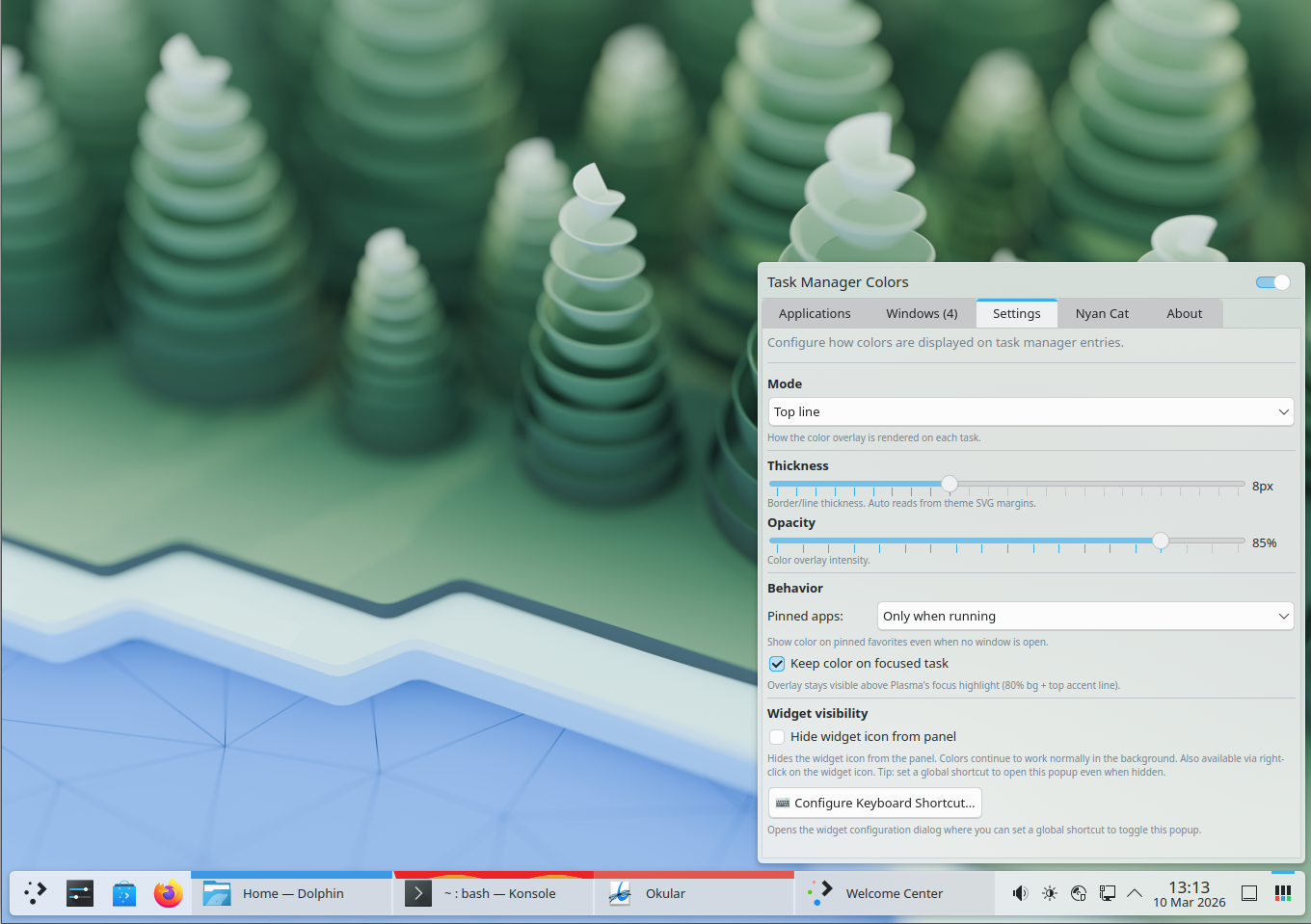
Task: Switch to the Applications tab
Action: tap(815, 313)
